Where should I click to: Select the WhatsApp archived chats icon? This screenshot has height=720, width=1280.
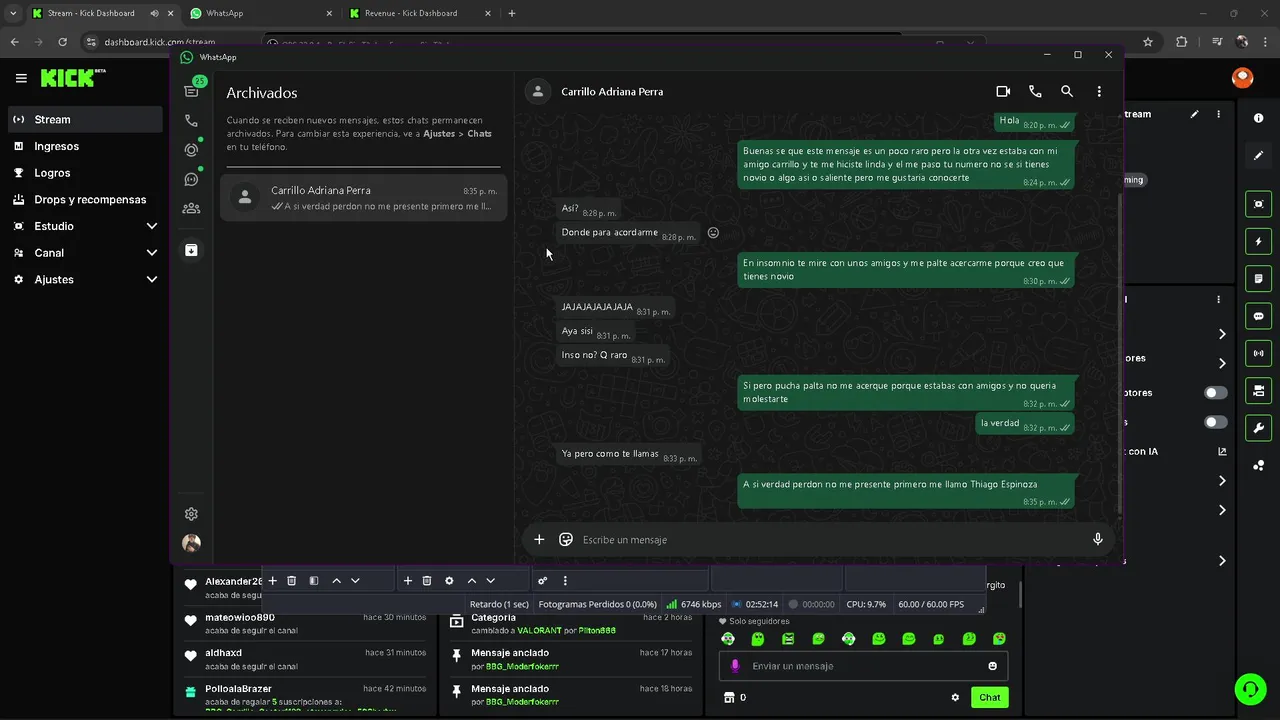click(191, 250)
